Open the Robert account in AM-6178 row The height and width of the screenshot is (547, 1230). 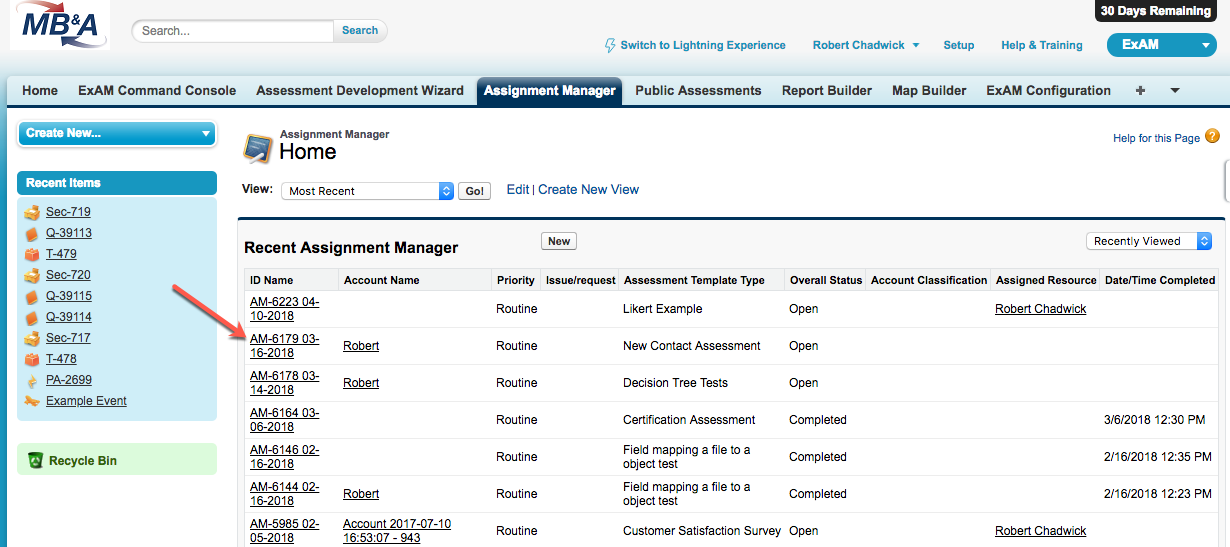point(361,383)
